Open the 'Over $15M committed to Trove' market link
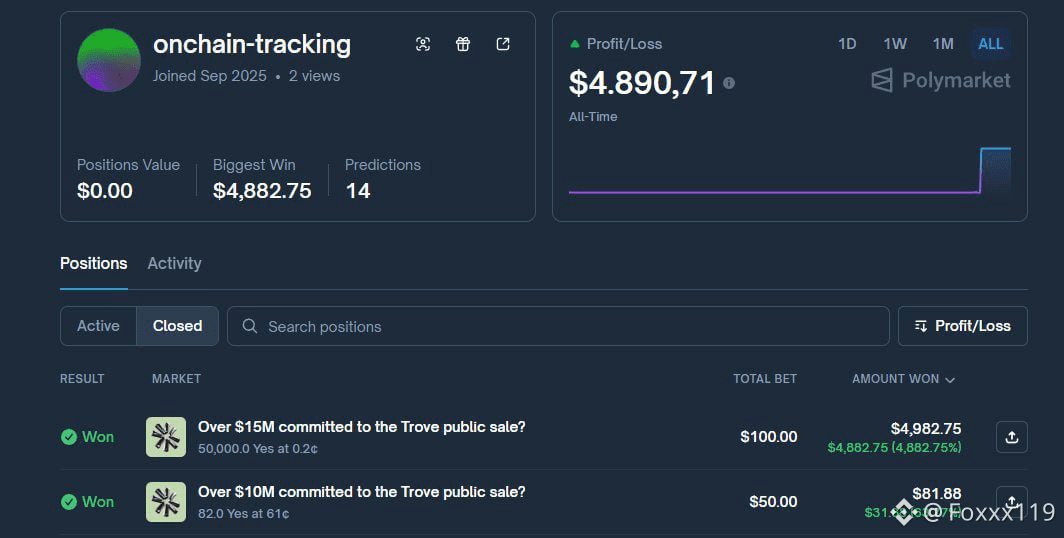 click(x=361, y=427)
